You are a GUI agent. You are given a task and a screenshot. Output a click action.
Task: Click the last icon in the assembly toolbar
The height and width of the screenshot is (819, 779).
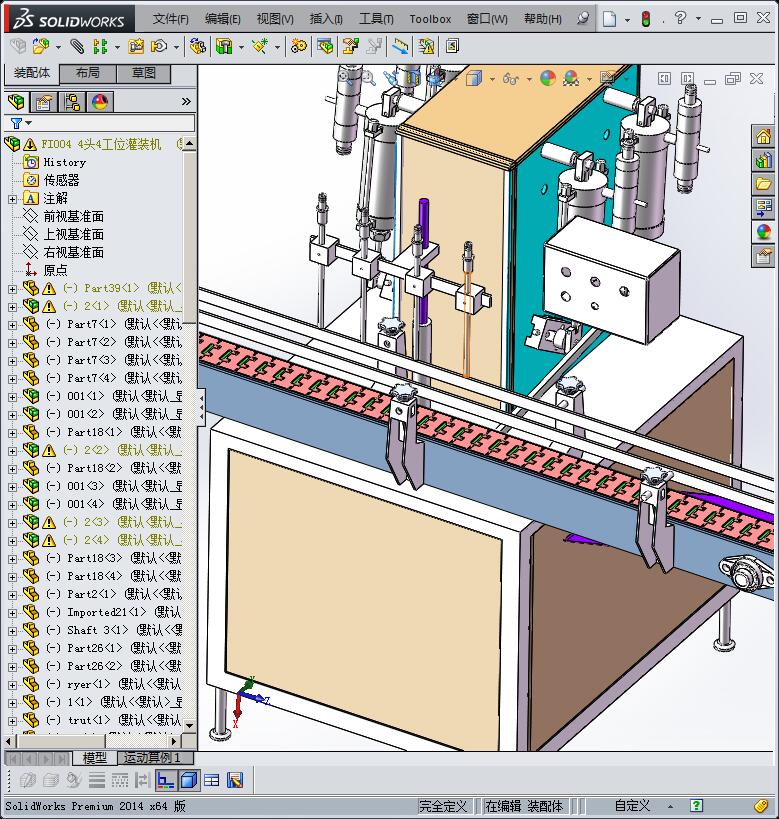tap(452, 46)
